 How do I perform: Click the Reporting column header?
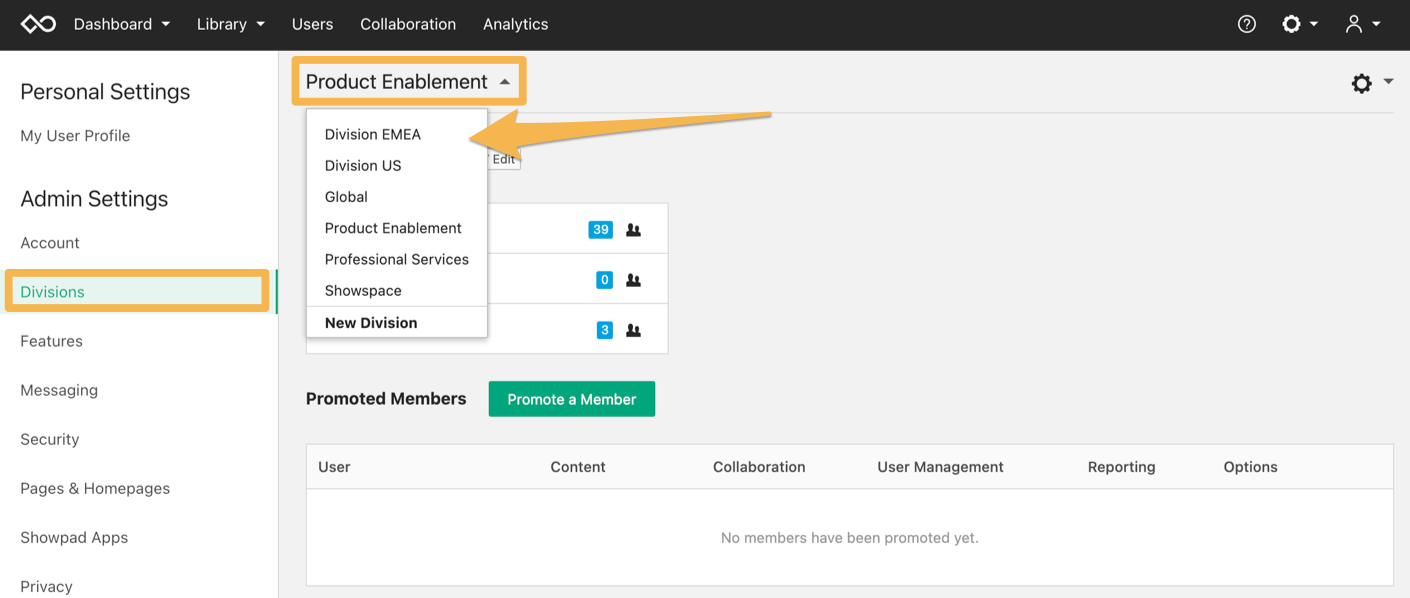[1121, 467]
